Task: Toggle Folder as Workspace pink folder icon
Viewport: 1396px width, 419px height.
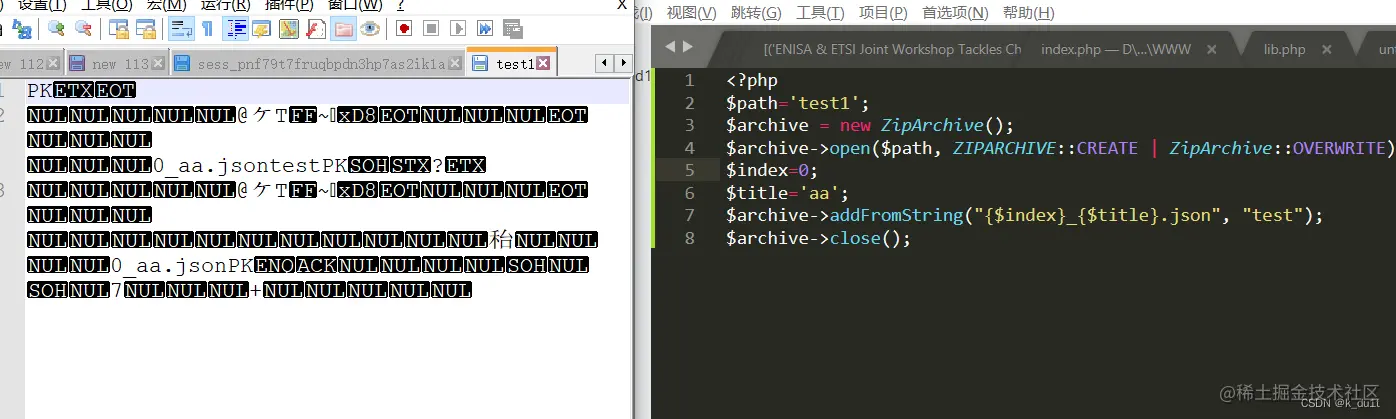Action: 343,28
